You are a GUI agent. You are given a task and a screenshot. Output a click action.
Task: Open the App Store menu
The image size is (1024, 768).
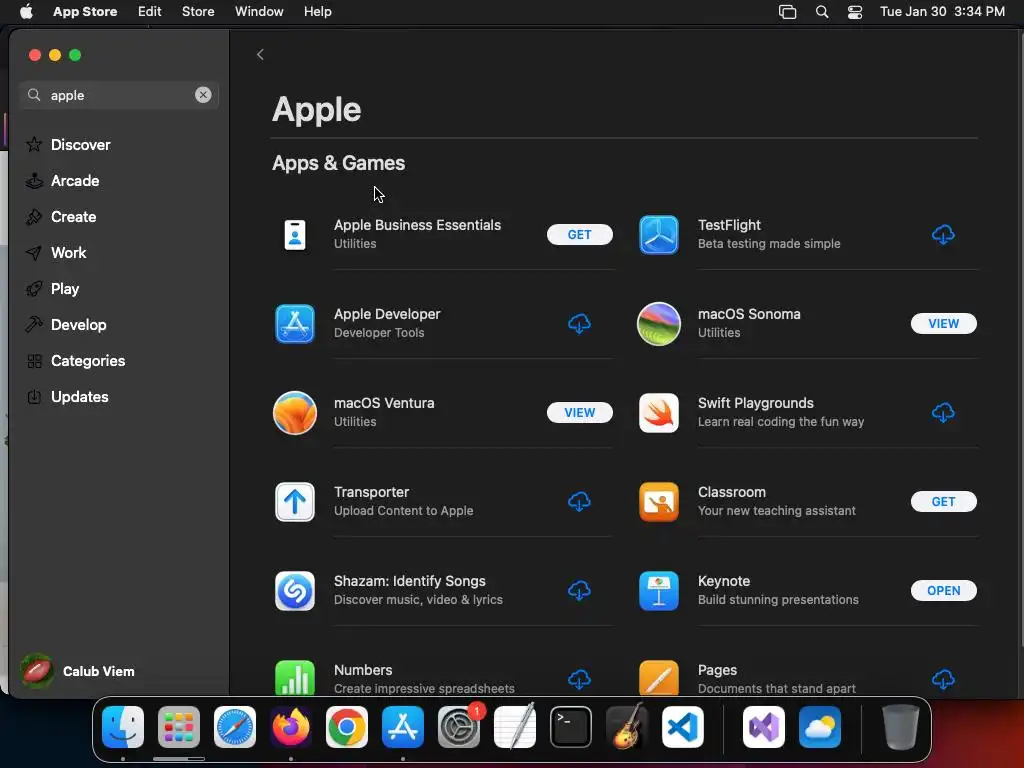85,12
